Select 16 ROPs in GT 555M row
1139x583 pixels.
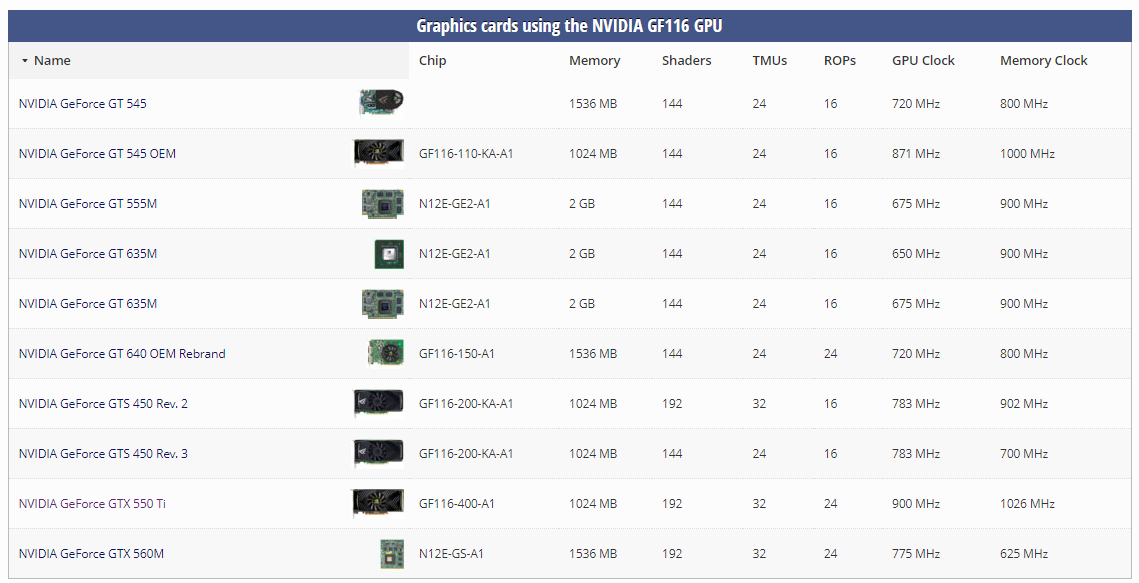(830, 204)
